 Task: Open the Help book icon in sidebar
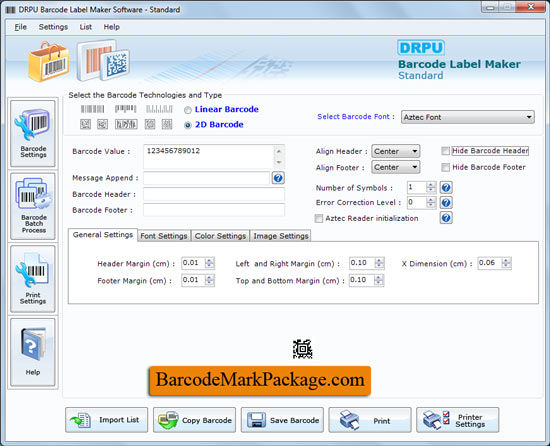tap(33, 352)
